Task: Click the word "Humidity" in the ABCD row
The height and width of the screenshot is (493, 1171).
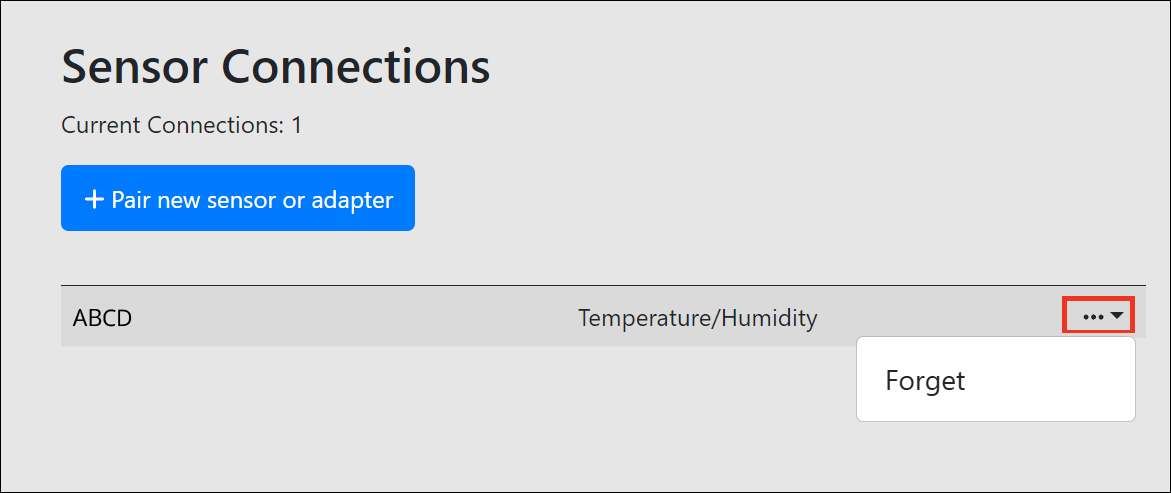Action: tap(769, 318)
